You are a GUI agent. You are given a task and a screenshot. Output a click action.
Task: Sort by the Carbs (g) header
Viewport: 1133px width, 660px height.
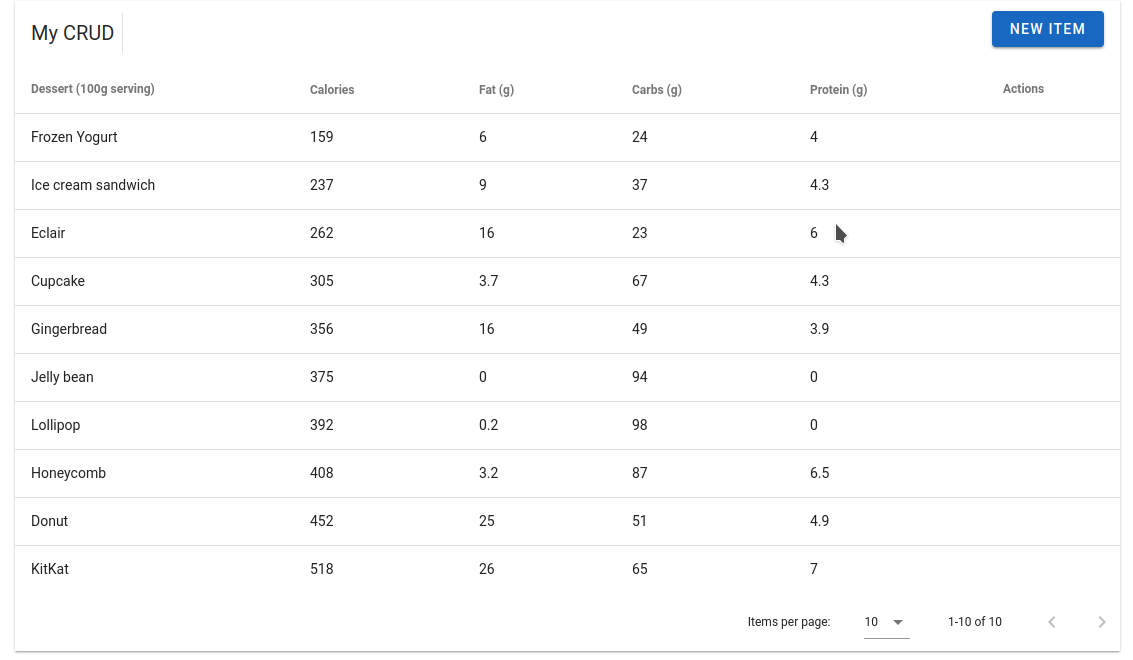(656, 89)
